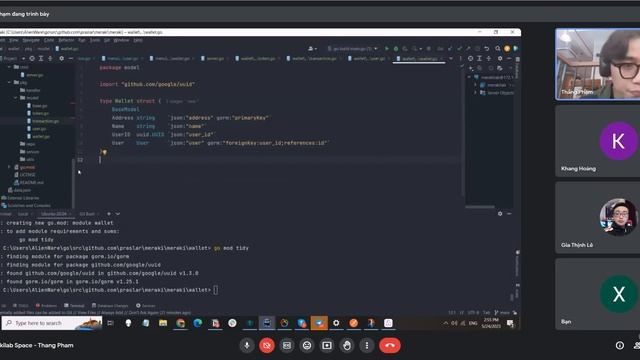Click the Present now screen icon

click(327, 346)
